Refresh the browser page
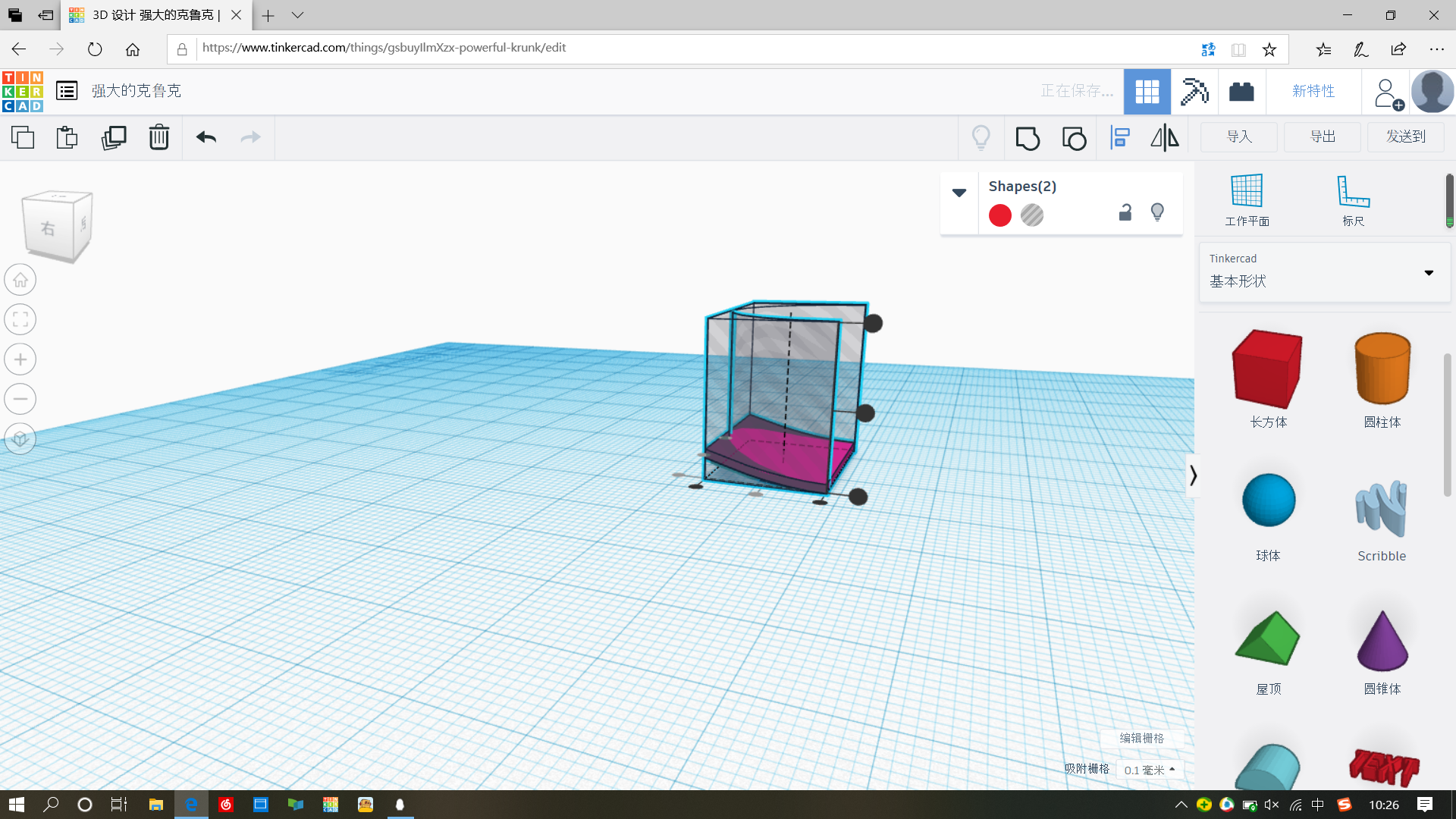The width and height of the screenshot is (1456, 819). [95, 49]
